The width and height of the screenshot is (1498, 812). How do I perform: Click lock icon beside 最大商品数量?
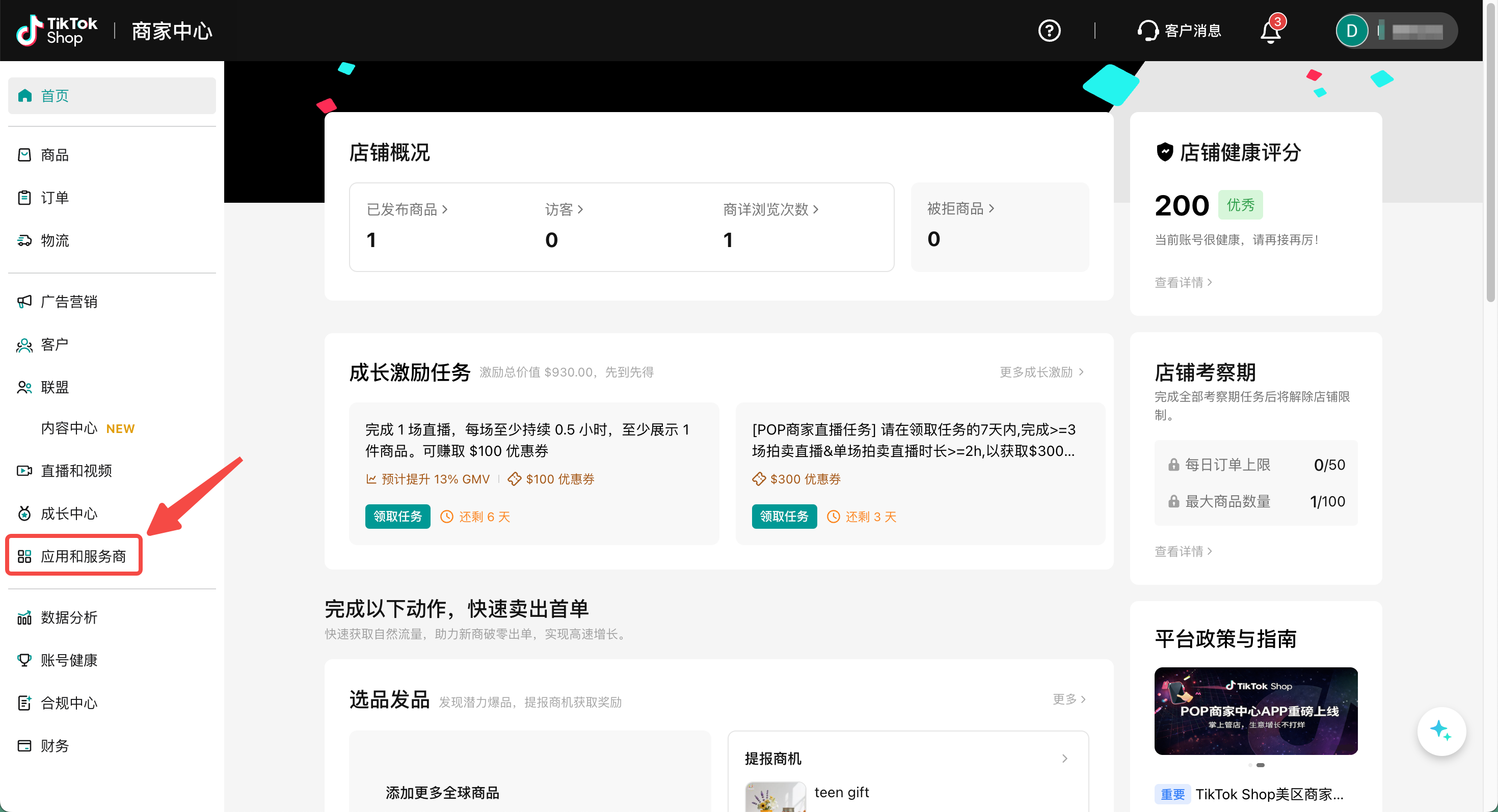click(1173, 501)
